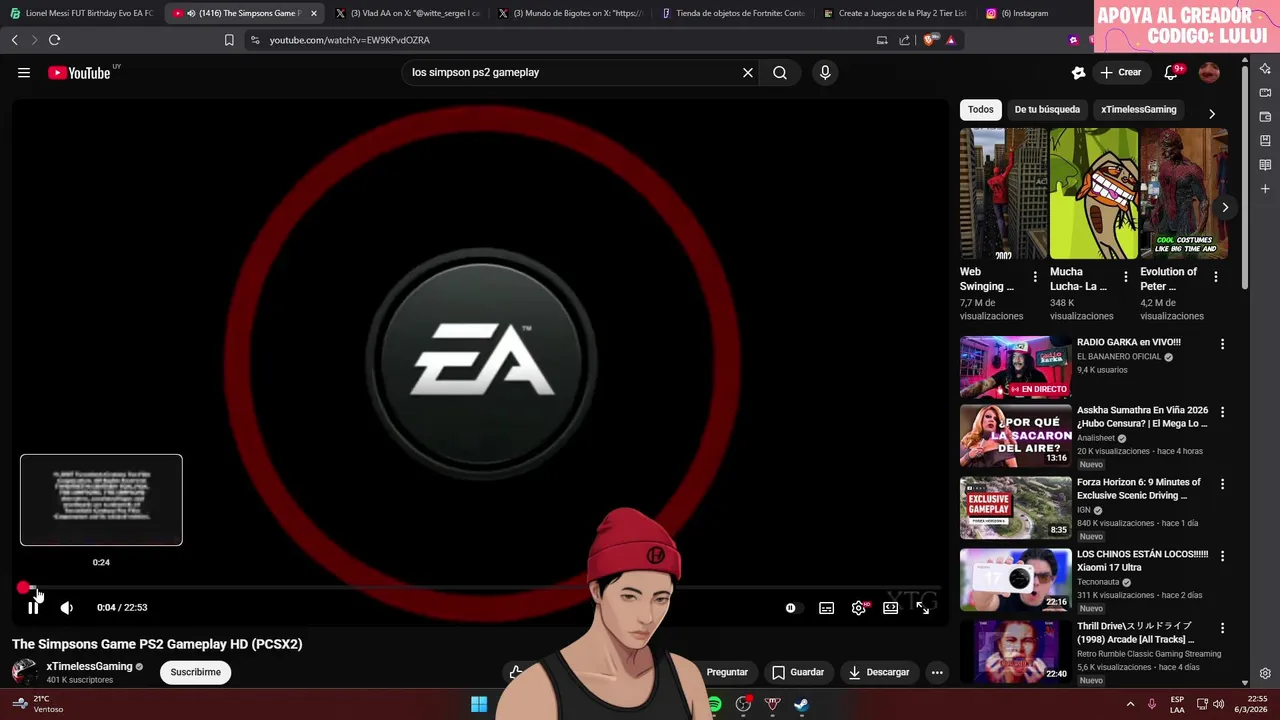This screenshot has width=1280, height=720.
Task: Open share icon in address bar
Action: [905, 40]
